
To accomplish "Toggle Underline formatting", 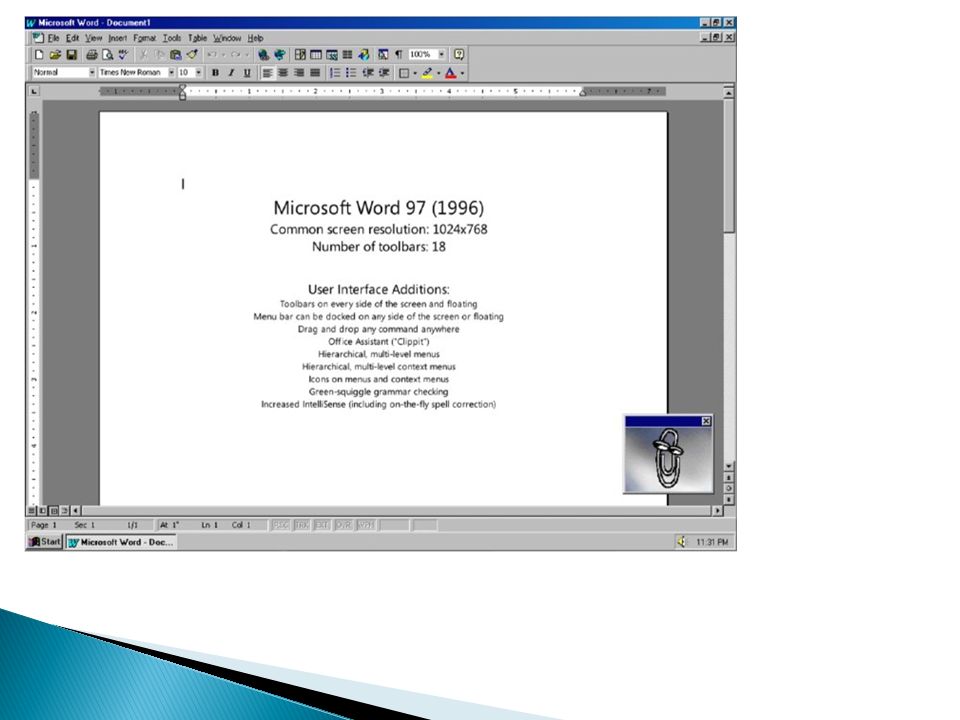I will pyautogui.click(x=247, y=73).
